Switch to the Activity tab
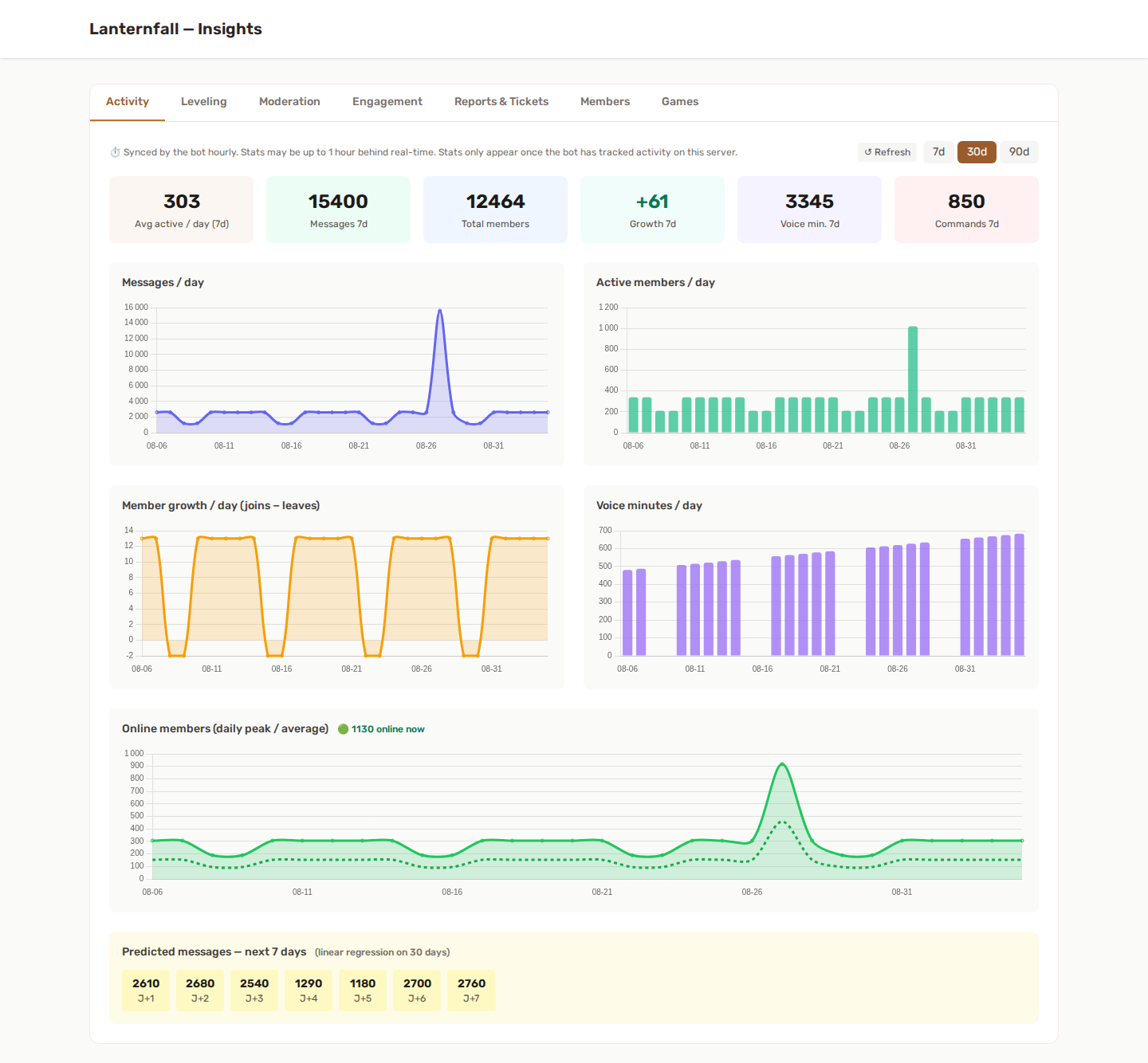Image resolution: width=1148 pixels, height=1063 pixels. (x=128, y=102)
